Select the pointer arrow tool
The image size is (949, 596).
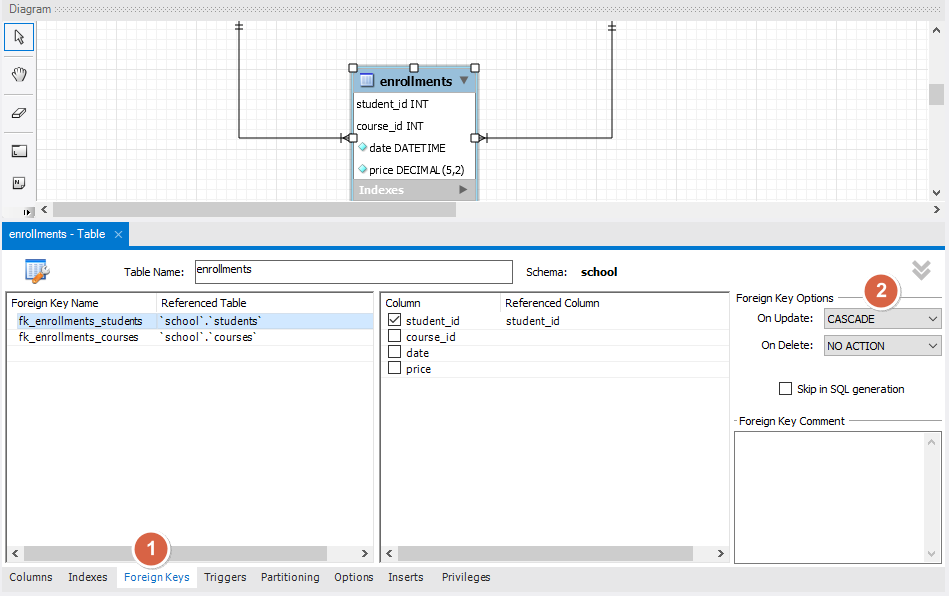click(x=19, y=38)
